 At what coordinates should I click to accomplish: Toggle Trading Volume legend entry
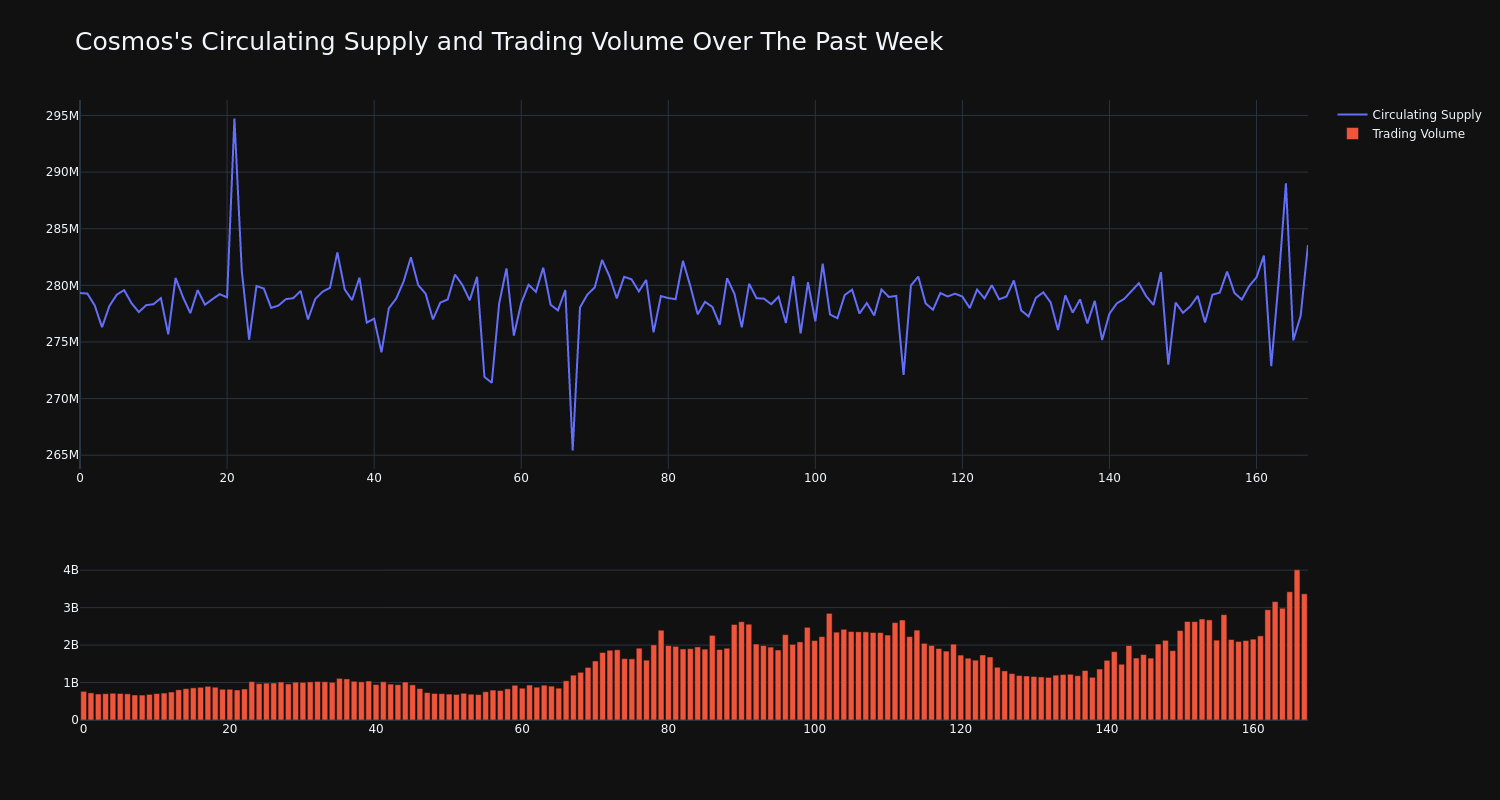[x=1409, y=134]
